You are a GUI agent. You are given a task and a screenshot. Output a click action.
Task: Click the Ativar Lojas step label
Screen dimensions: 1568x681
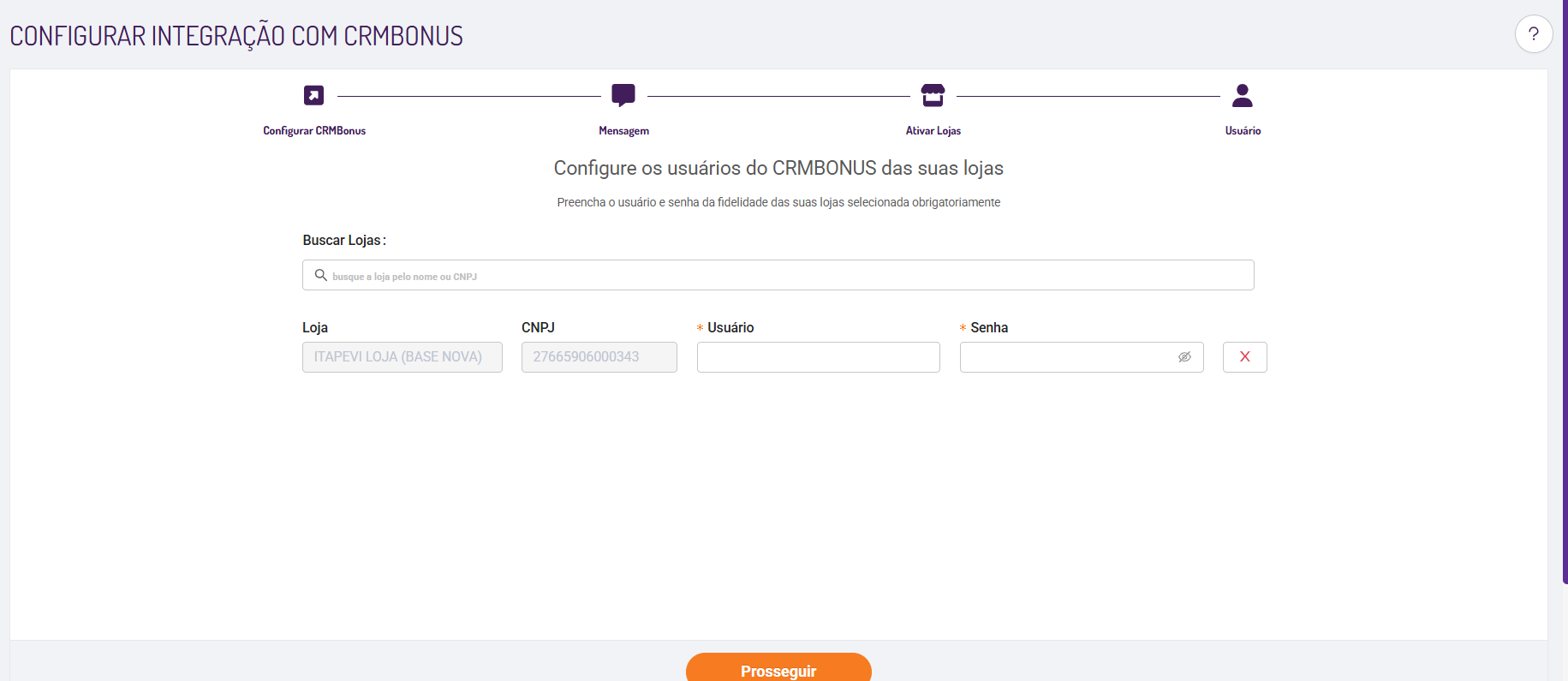click(933, 131)
